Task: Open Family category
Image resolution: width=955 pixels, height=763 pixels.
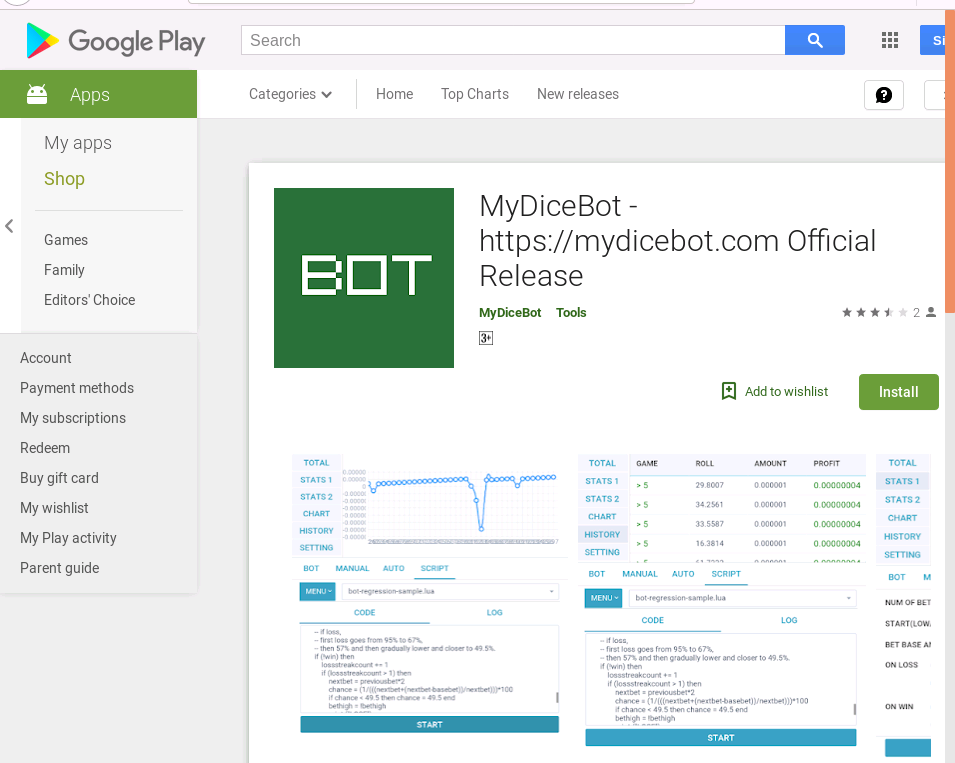Action: [x=64, y=270]
